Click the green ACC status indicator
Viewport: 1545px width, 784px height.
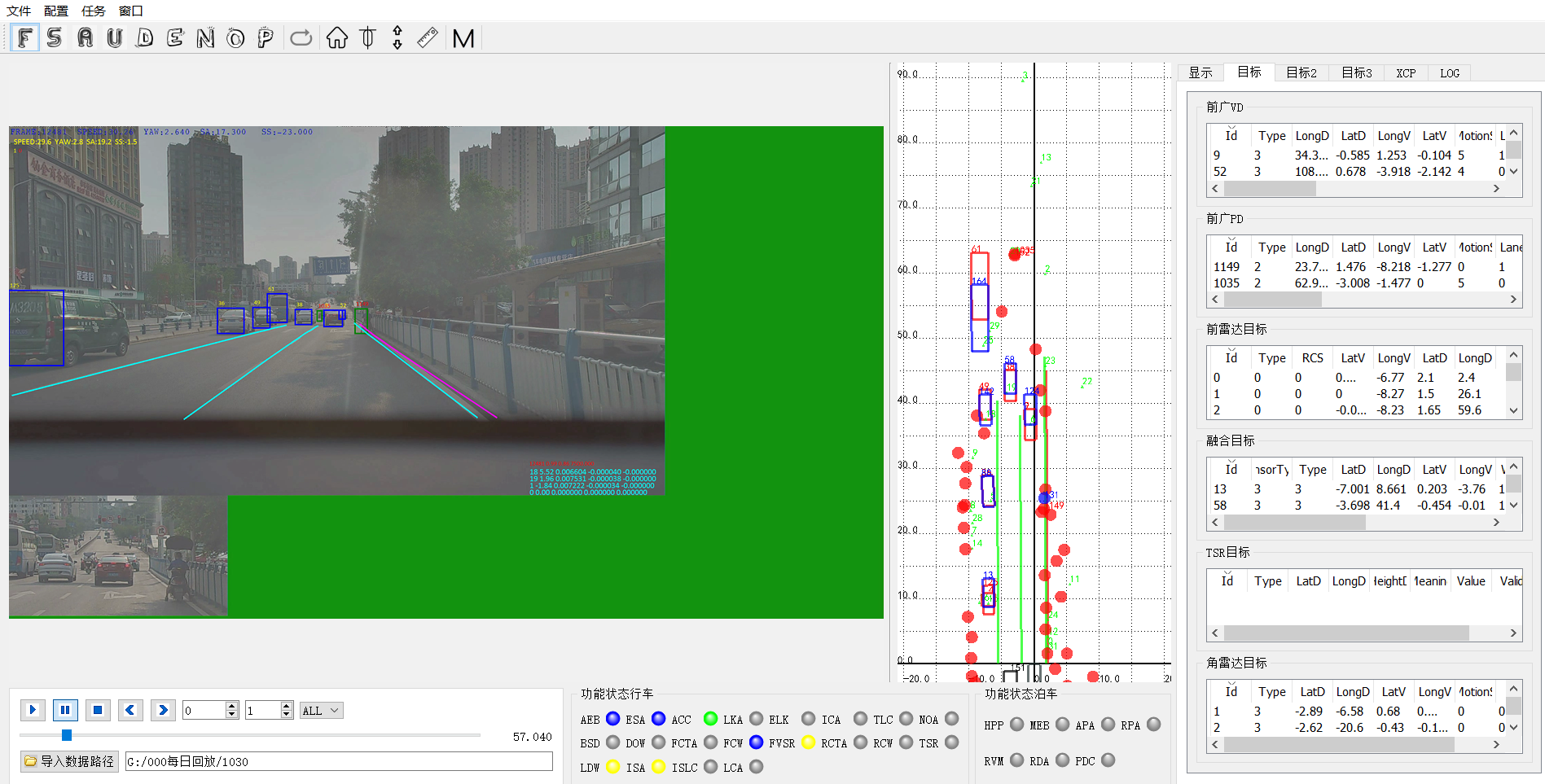point(711,719)
